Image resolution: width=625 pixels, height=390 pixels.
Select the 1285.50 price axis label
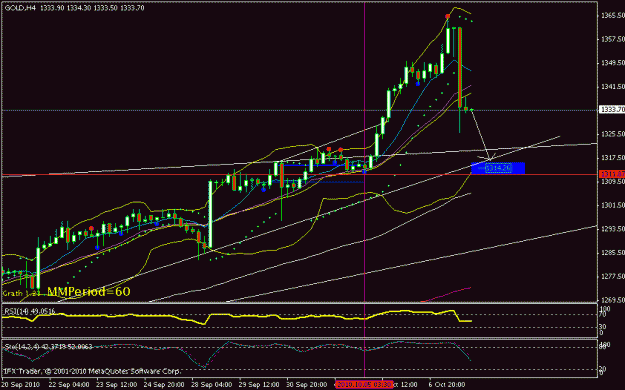tap(613, 253)
